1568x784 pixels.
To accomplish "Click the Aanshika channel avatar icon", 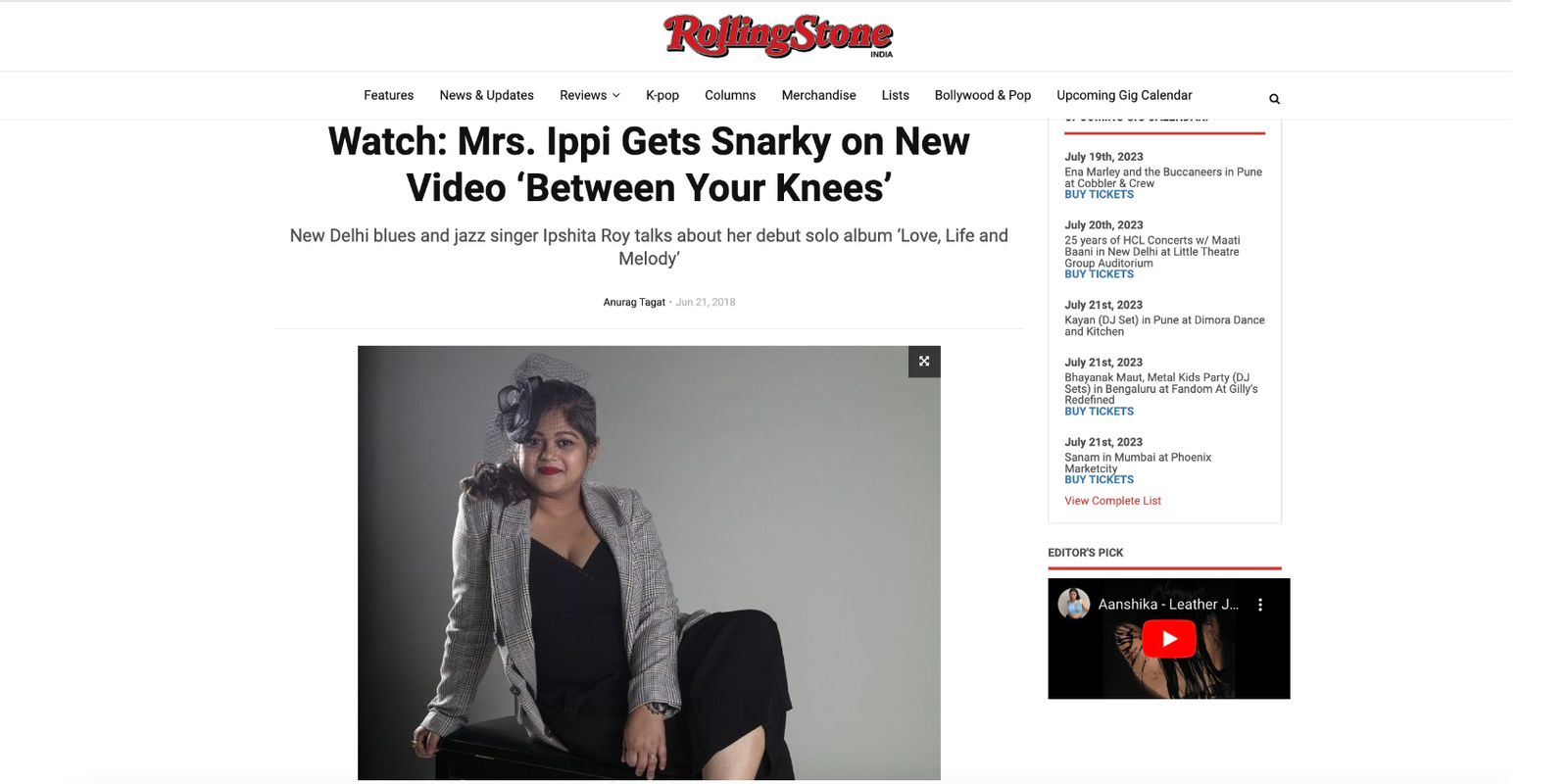I will coord(1074,604).
